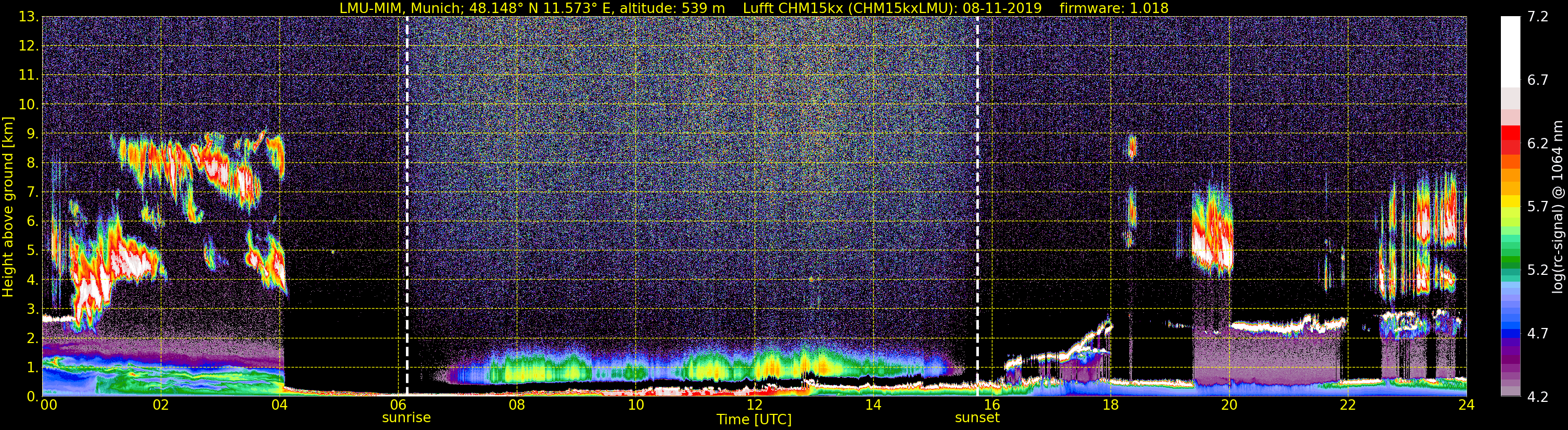Click the '3.' height axis tick label
This screenshot has width=1568, height=430.
click(32, 309)
